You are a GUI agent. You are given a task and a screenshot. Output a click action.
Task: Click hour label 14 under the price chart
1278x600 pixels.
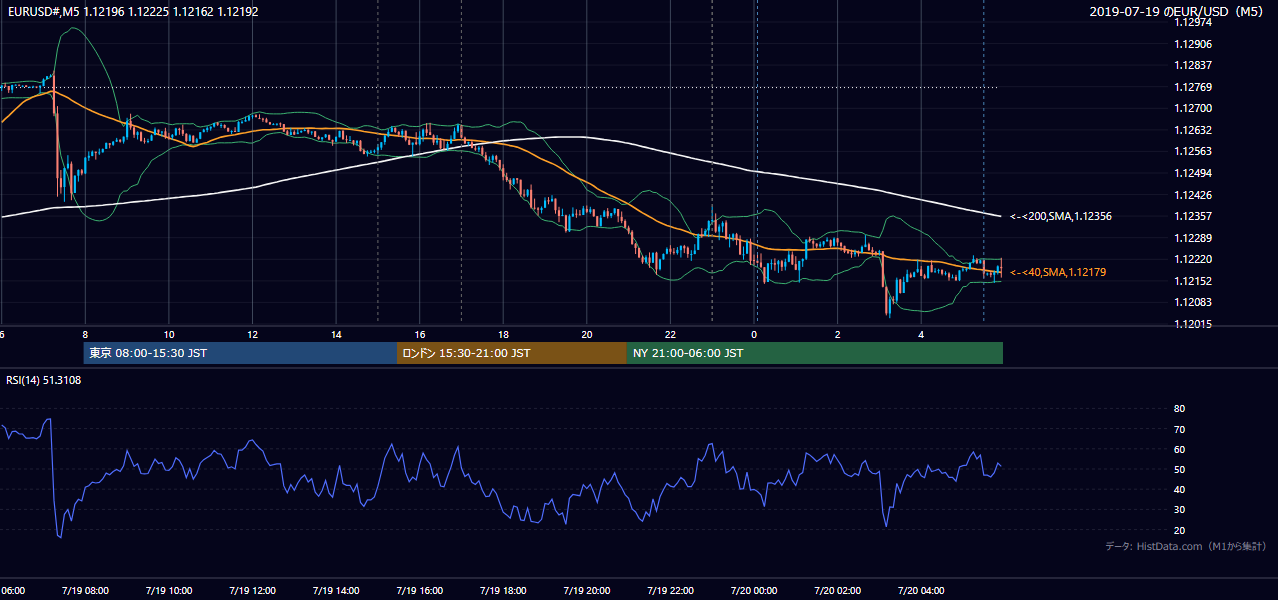[336, 334]
